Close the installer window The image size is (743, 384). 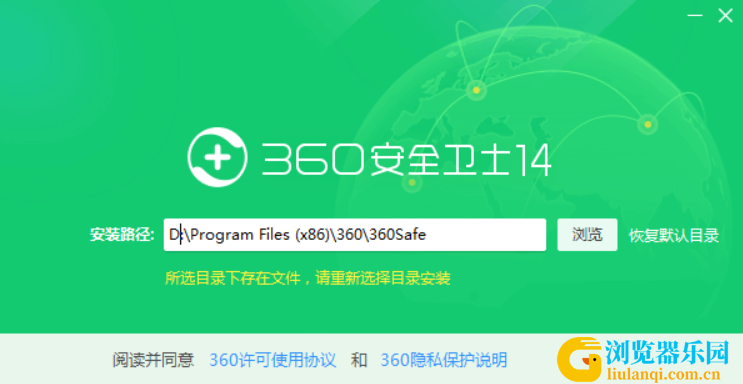(725, 16)
